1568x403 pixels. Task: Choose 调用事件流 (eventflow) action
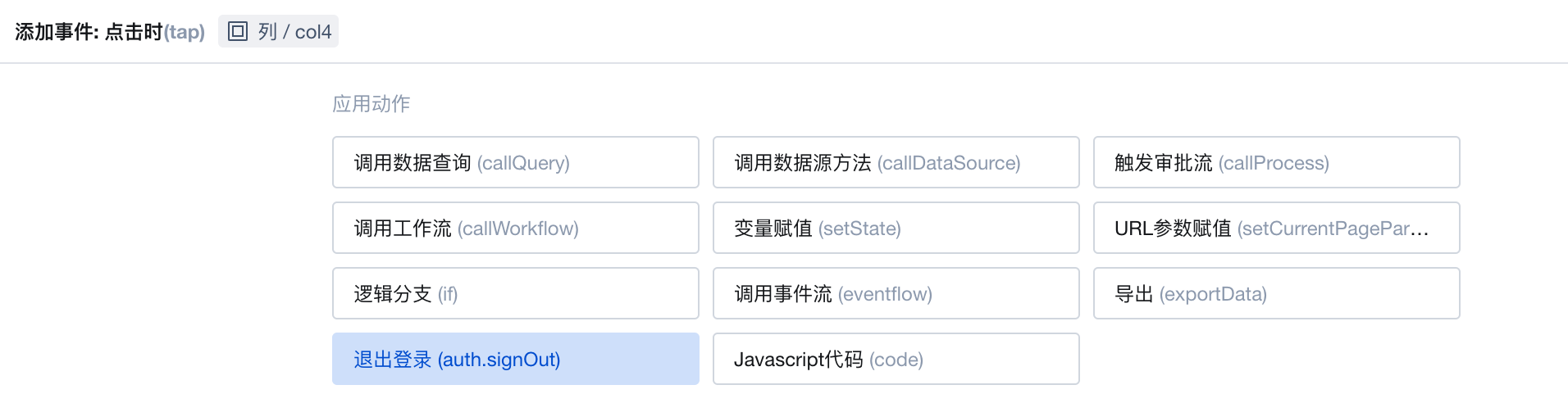(x=896, y=293)
